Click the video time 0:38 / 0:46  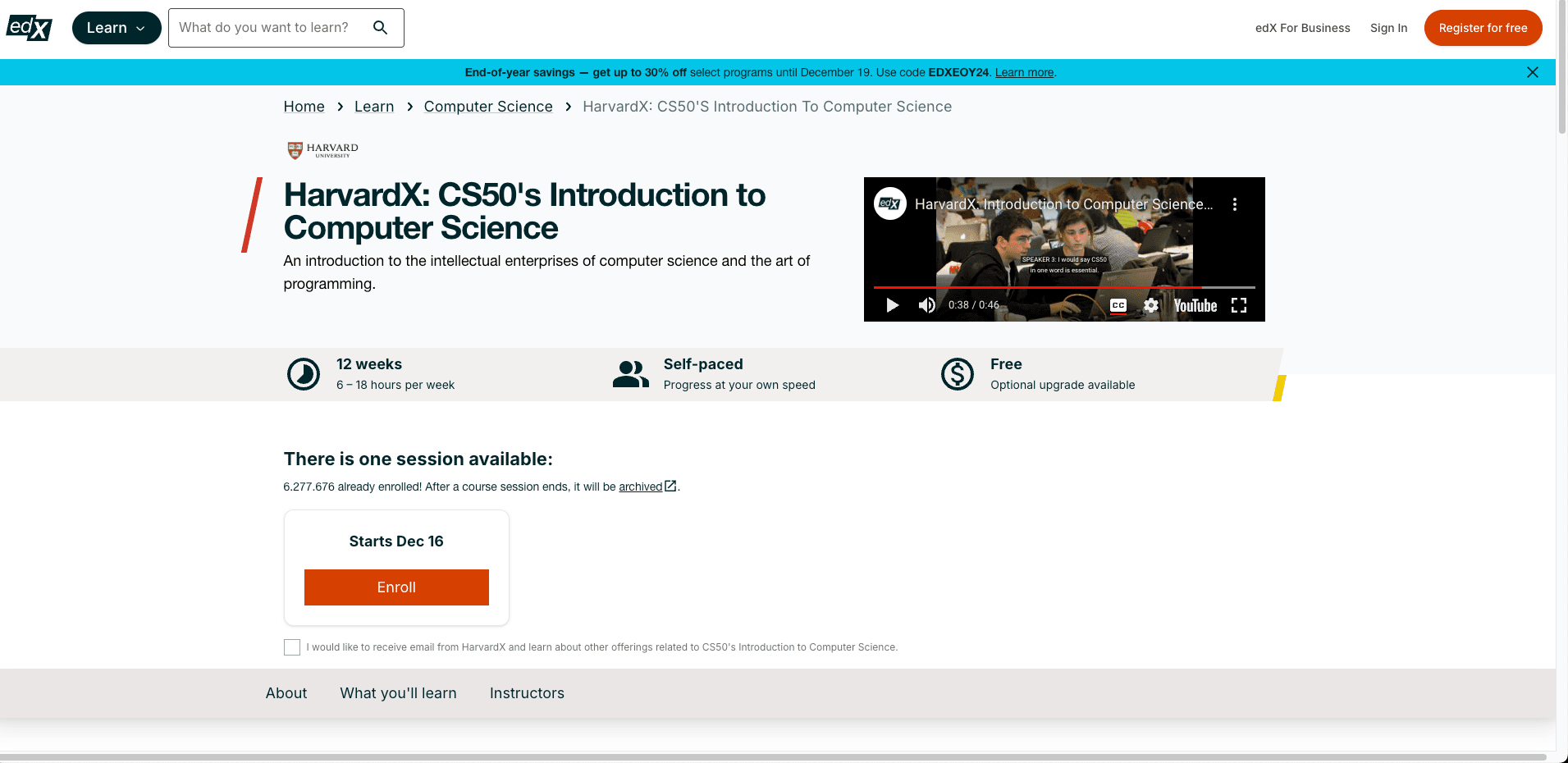coord(973,305)
